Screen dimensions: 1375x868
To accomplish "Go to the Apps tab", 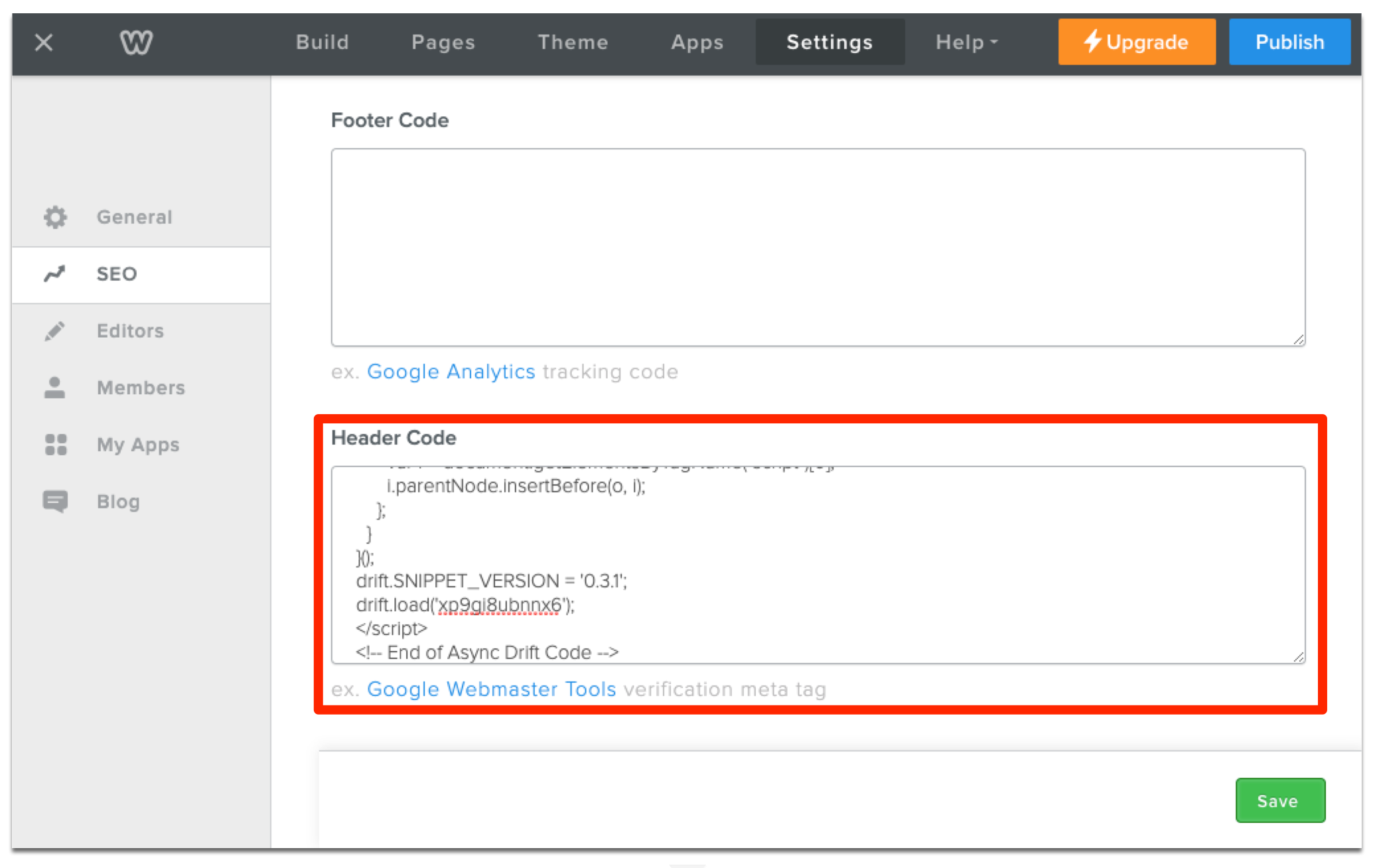I will tap(697, 42).
